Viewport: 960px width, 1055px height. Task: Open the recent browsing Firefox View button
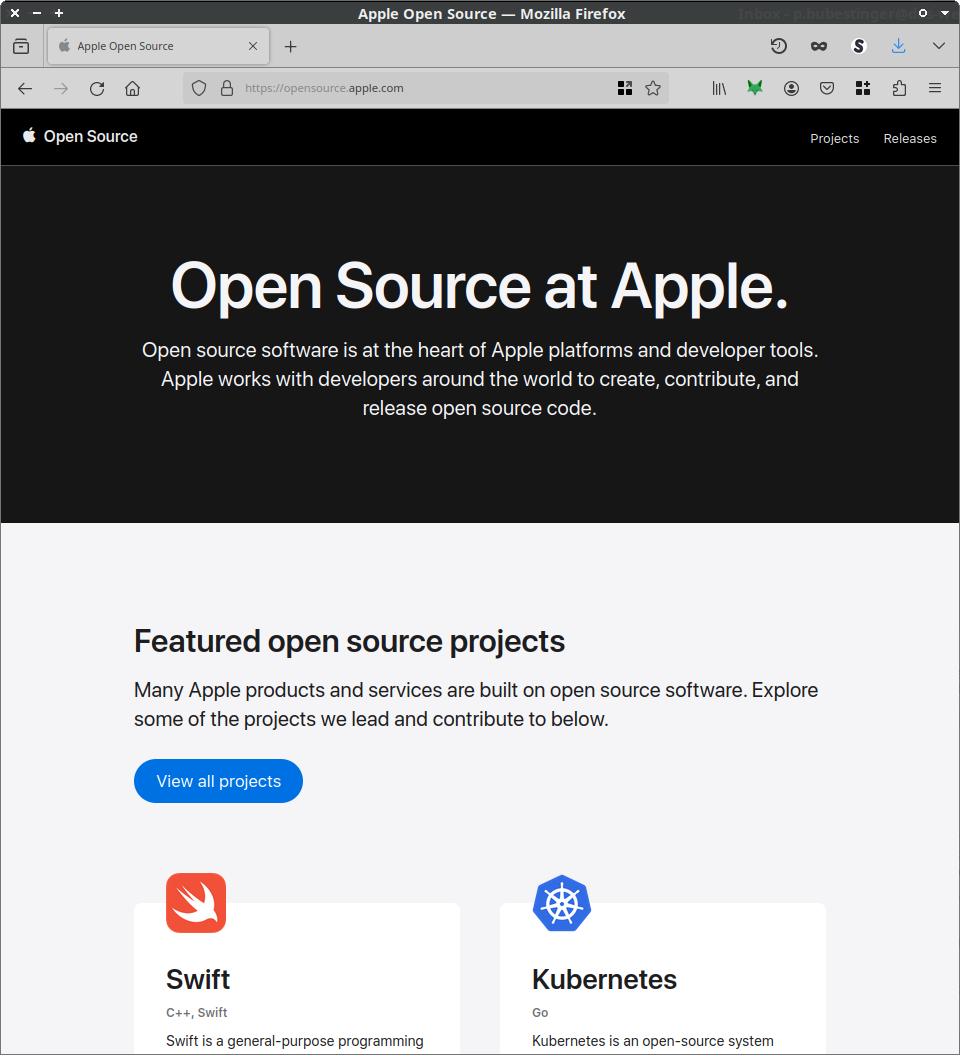point(21,46)
